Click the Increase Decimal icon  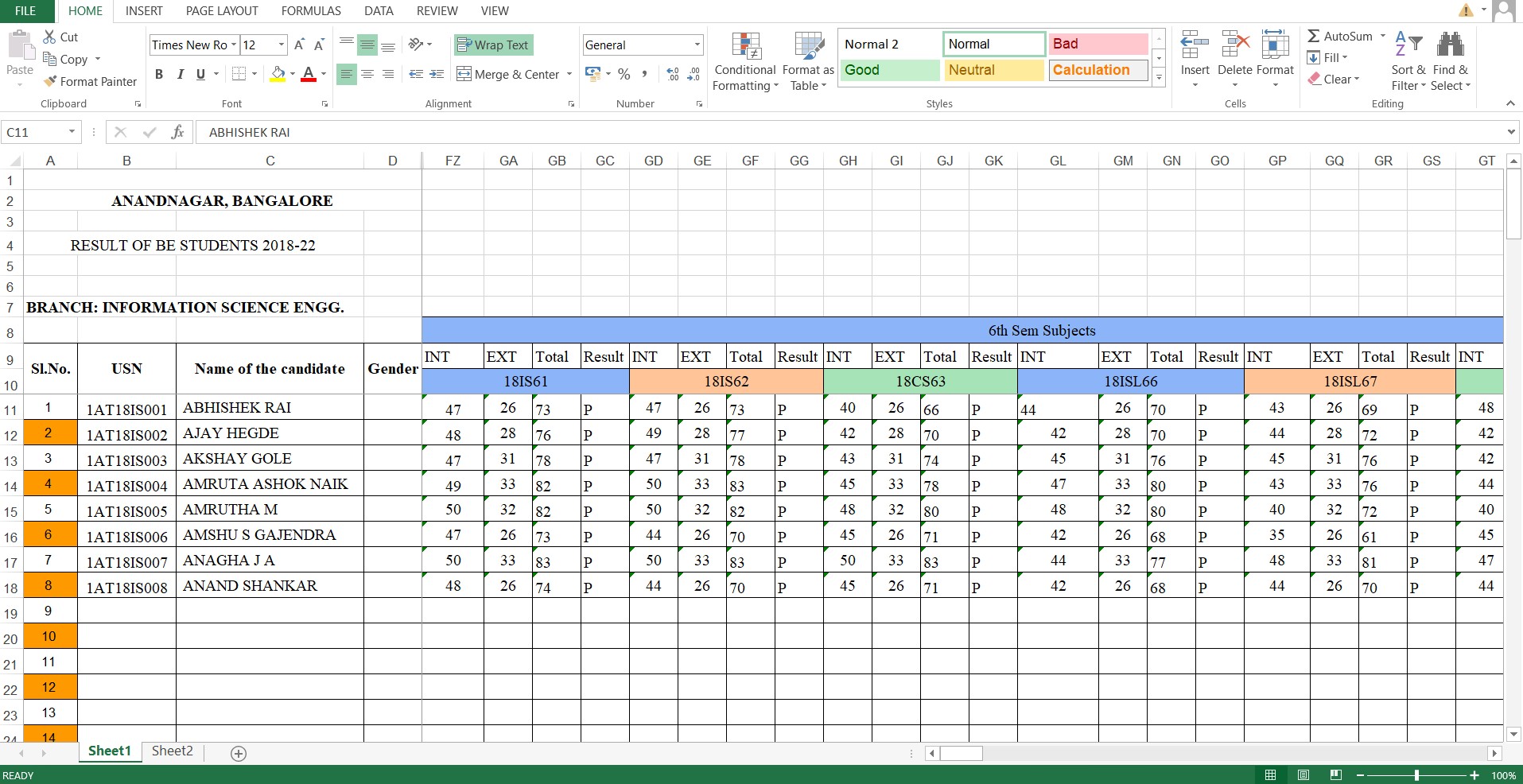pyautogui.click(x=672, y=74)
